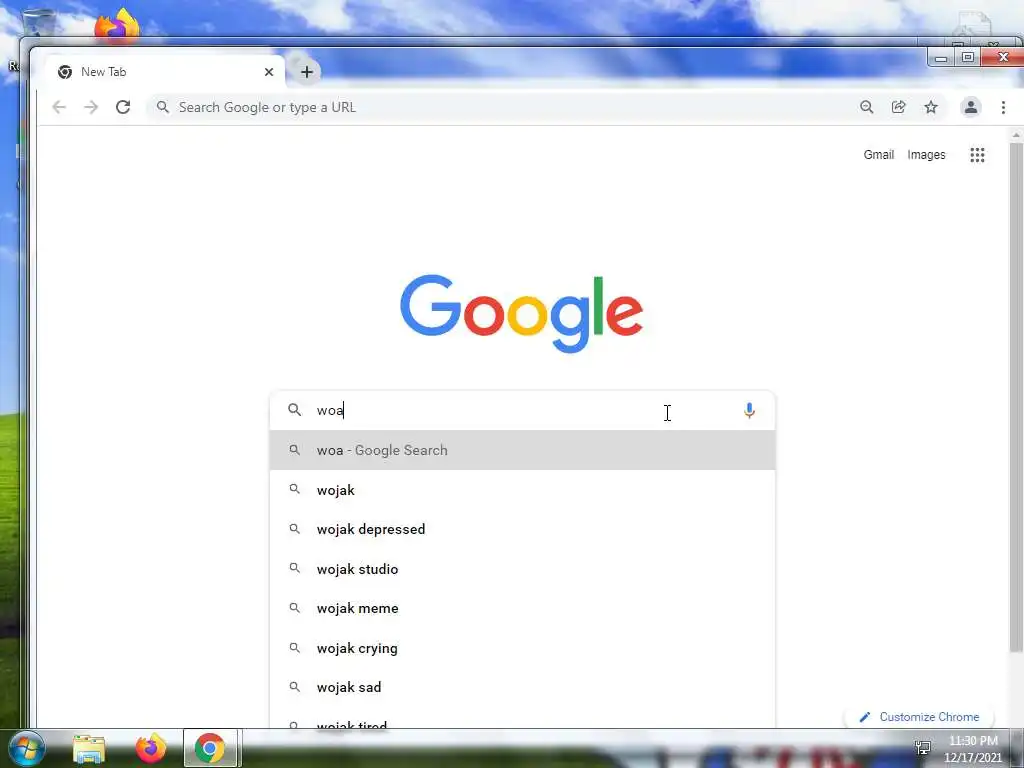Open the Chrome profile avatar

(x=970, y=107)
